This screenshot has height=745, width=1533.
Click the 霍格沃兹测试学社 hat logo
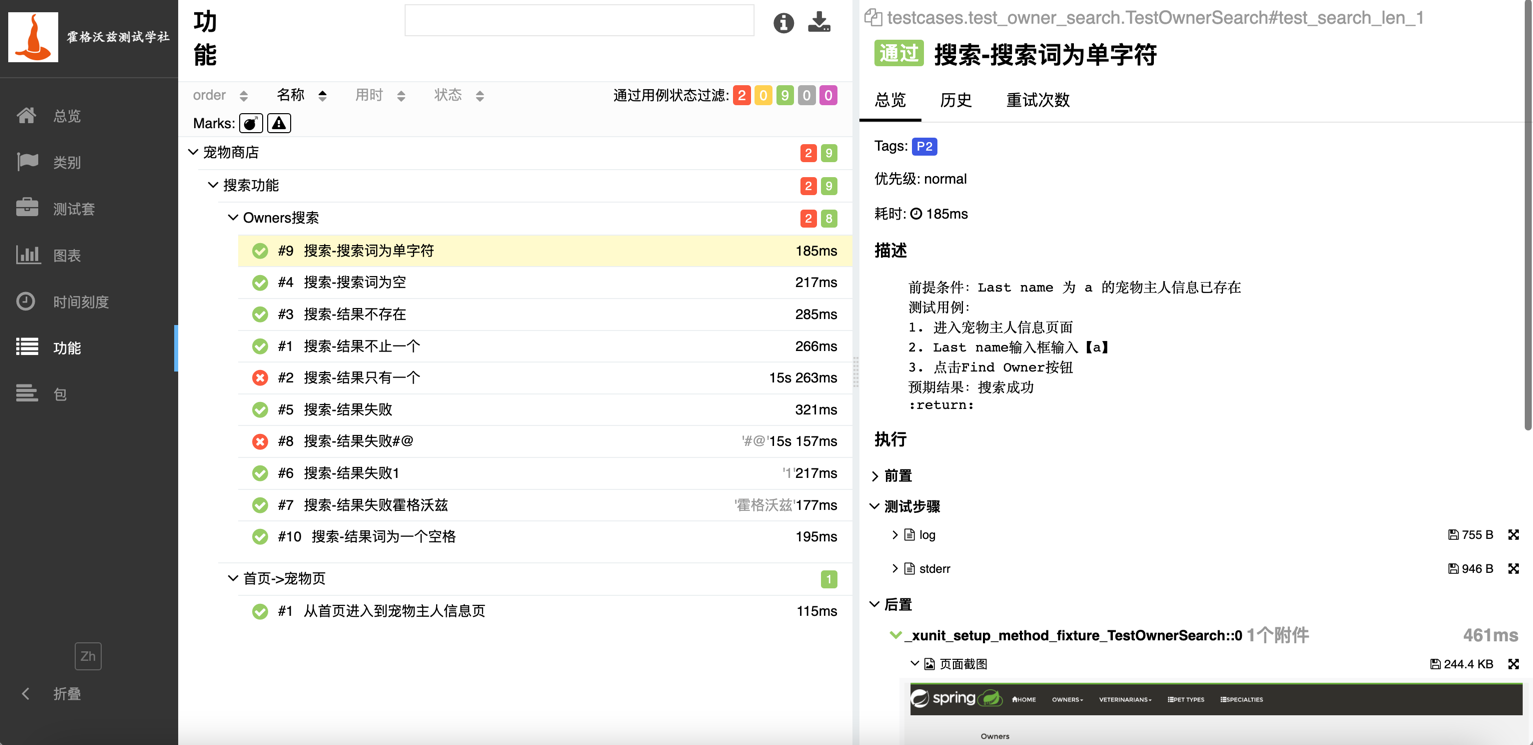click(x=33, y=37)
